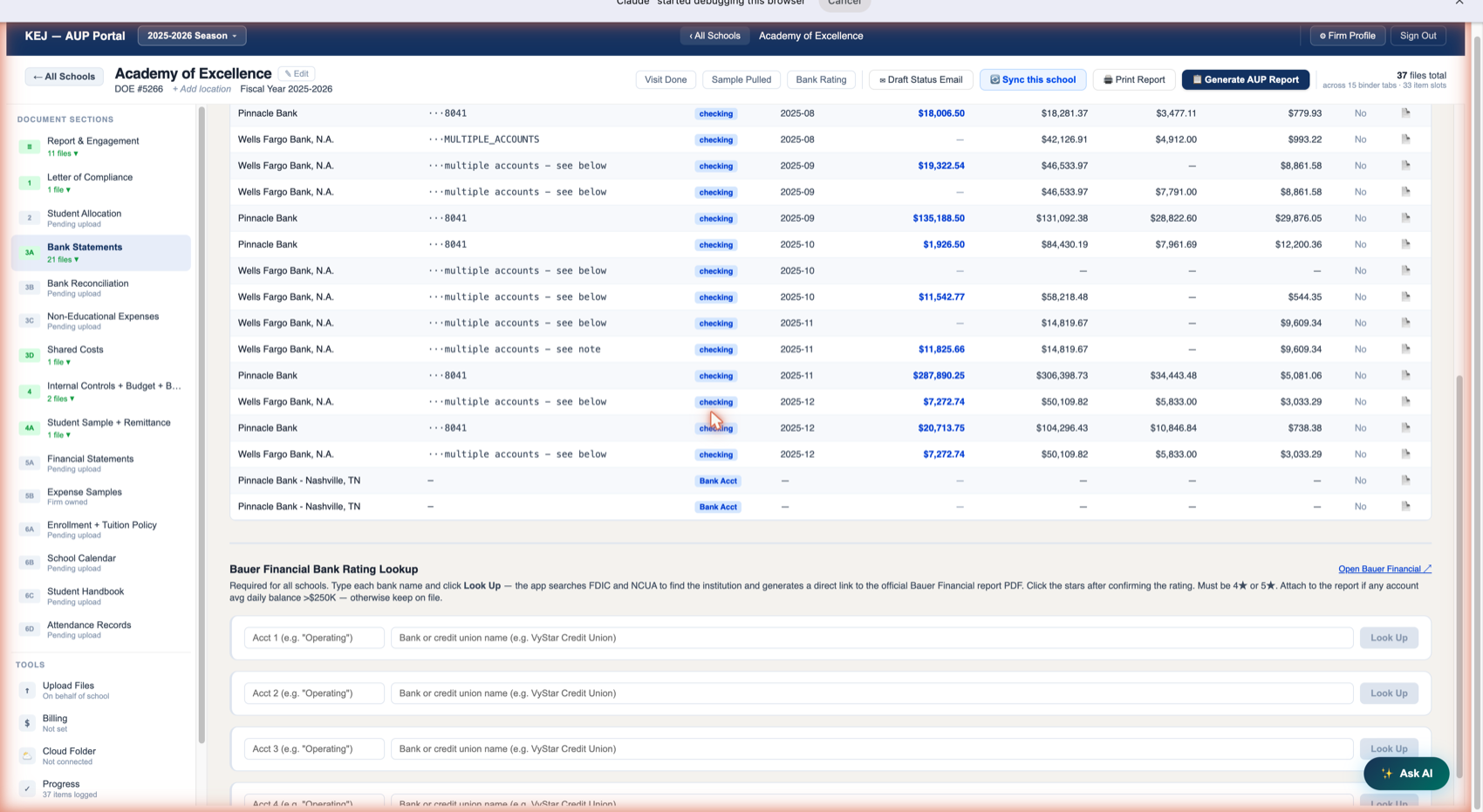Toggle the Visit Done status
Screen dimensions: 1483x812
point(666,79)
